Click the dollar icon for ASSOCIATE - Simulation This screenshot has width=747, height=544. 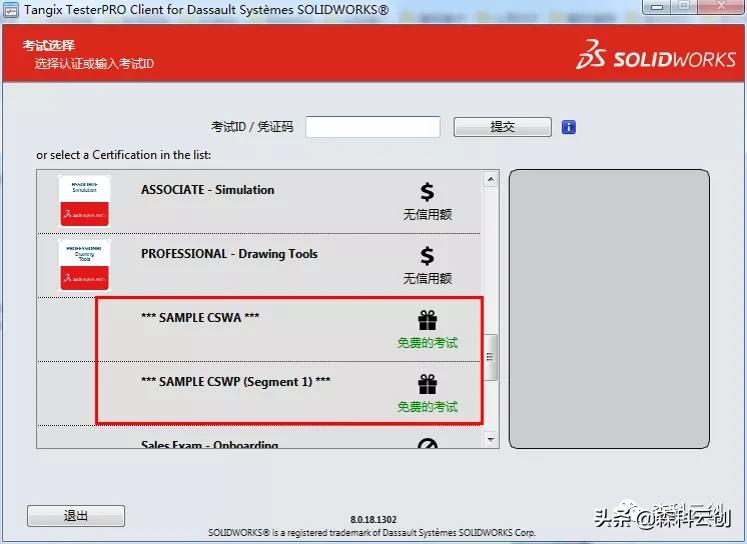coord(427,192)
